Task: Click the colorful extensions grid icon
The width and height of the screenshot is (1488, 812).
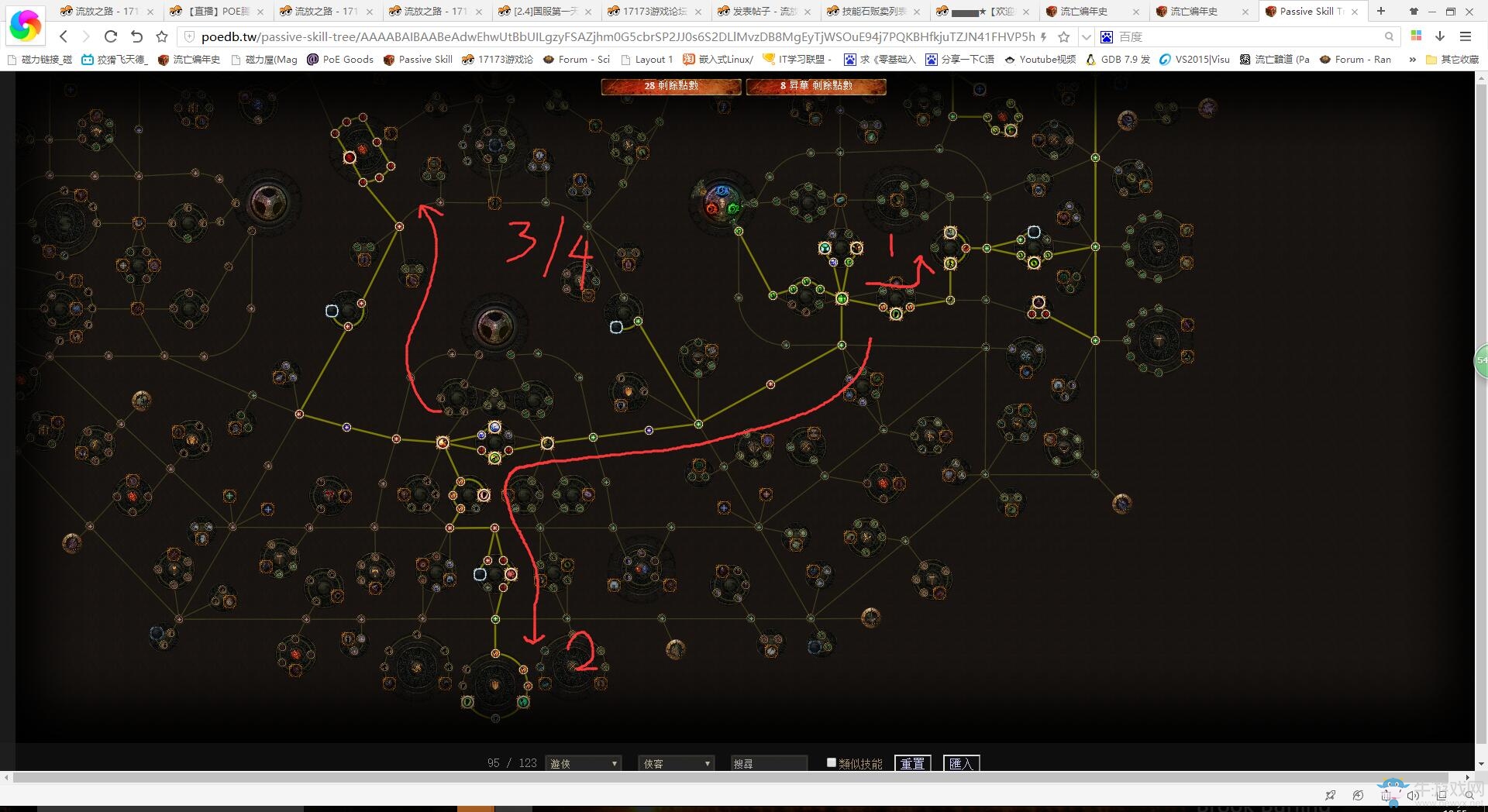Action: click(1416, 36)
